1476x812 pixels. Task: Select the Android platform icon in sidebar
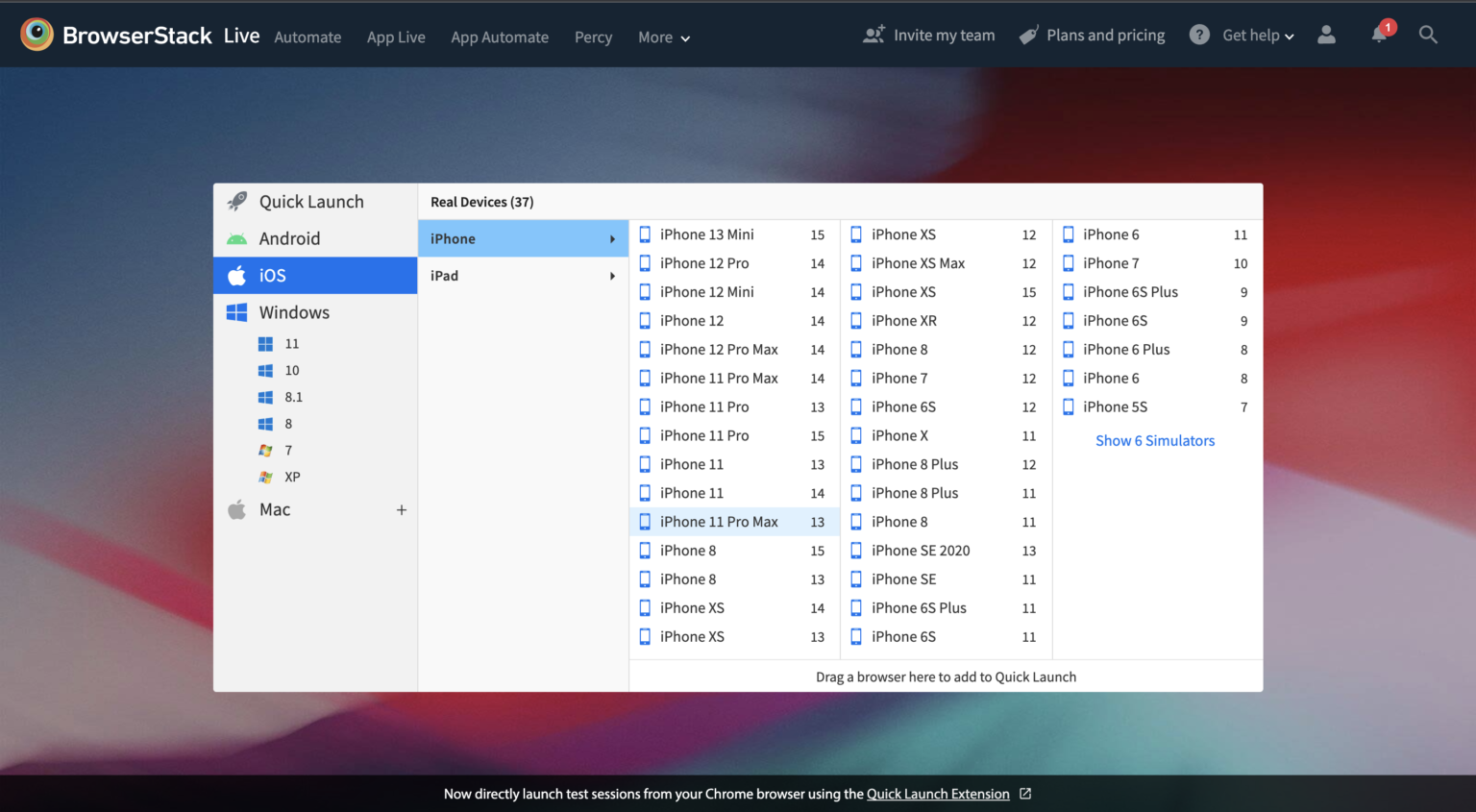coord(236,238)
